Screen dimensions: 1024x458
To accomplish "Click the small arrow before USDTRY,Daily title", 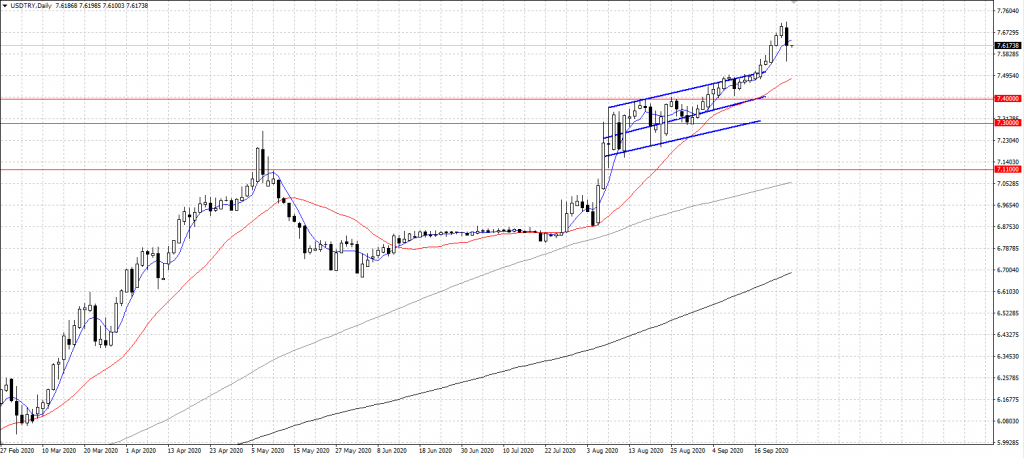I will coord(4,6).
